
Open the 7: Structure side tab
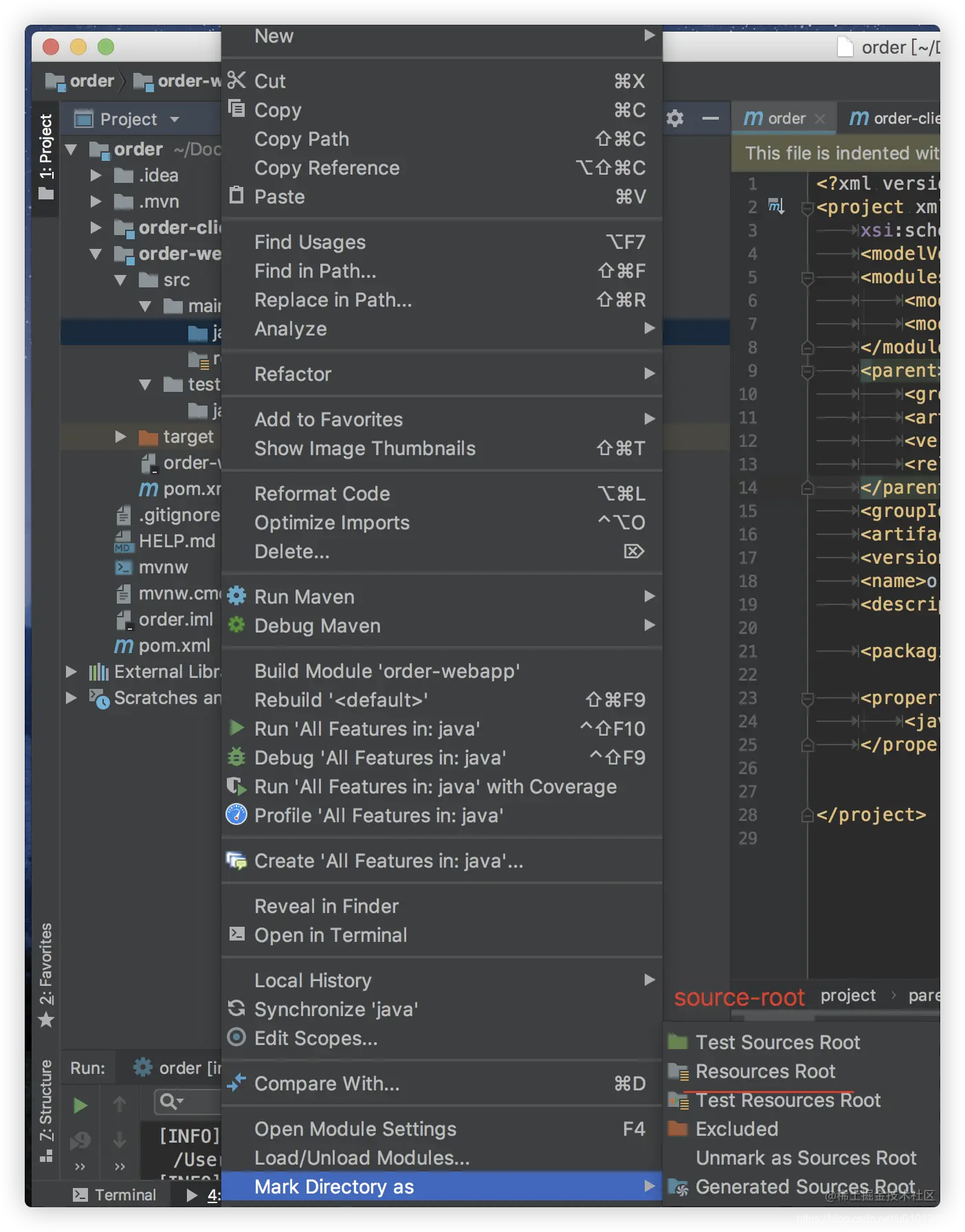(x=46, y=1111)
